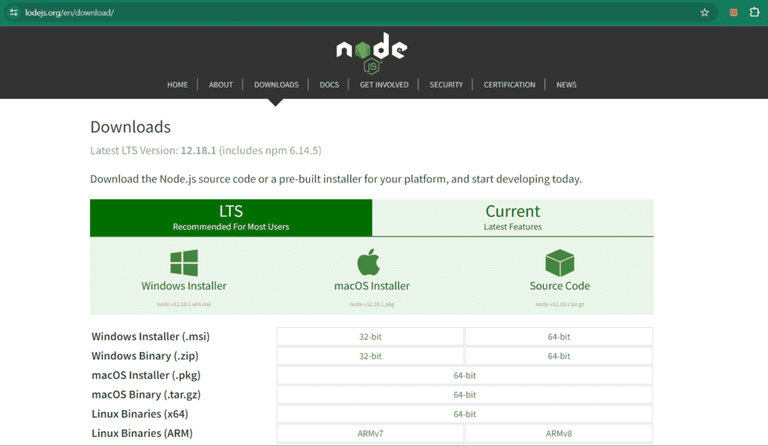Click the Source Code label

[559, 286]
